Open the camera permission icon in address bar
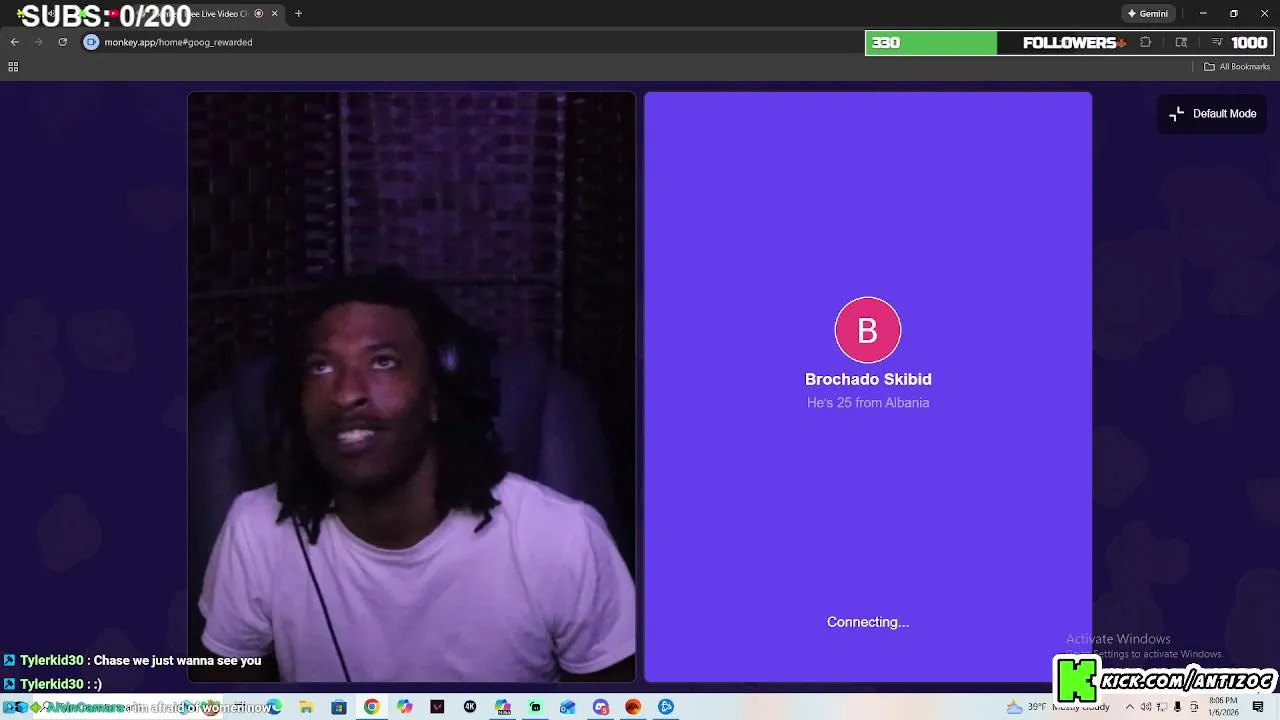The width and height of the screenshot is (1280, 720). pyautogui.click(x=91, y=42)
